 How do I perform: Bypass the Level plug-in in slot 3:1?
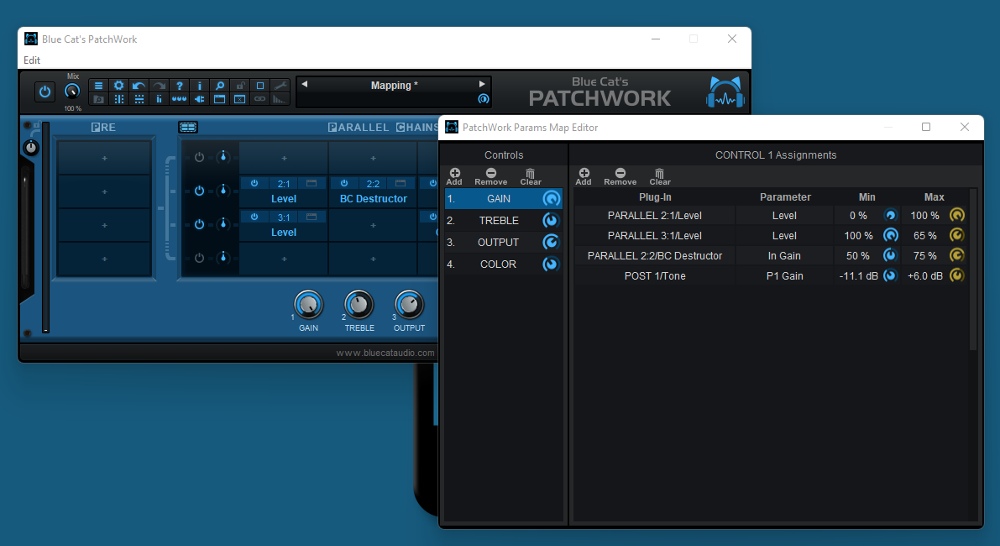point(254,217)
